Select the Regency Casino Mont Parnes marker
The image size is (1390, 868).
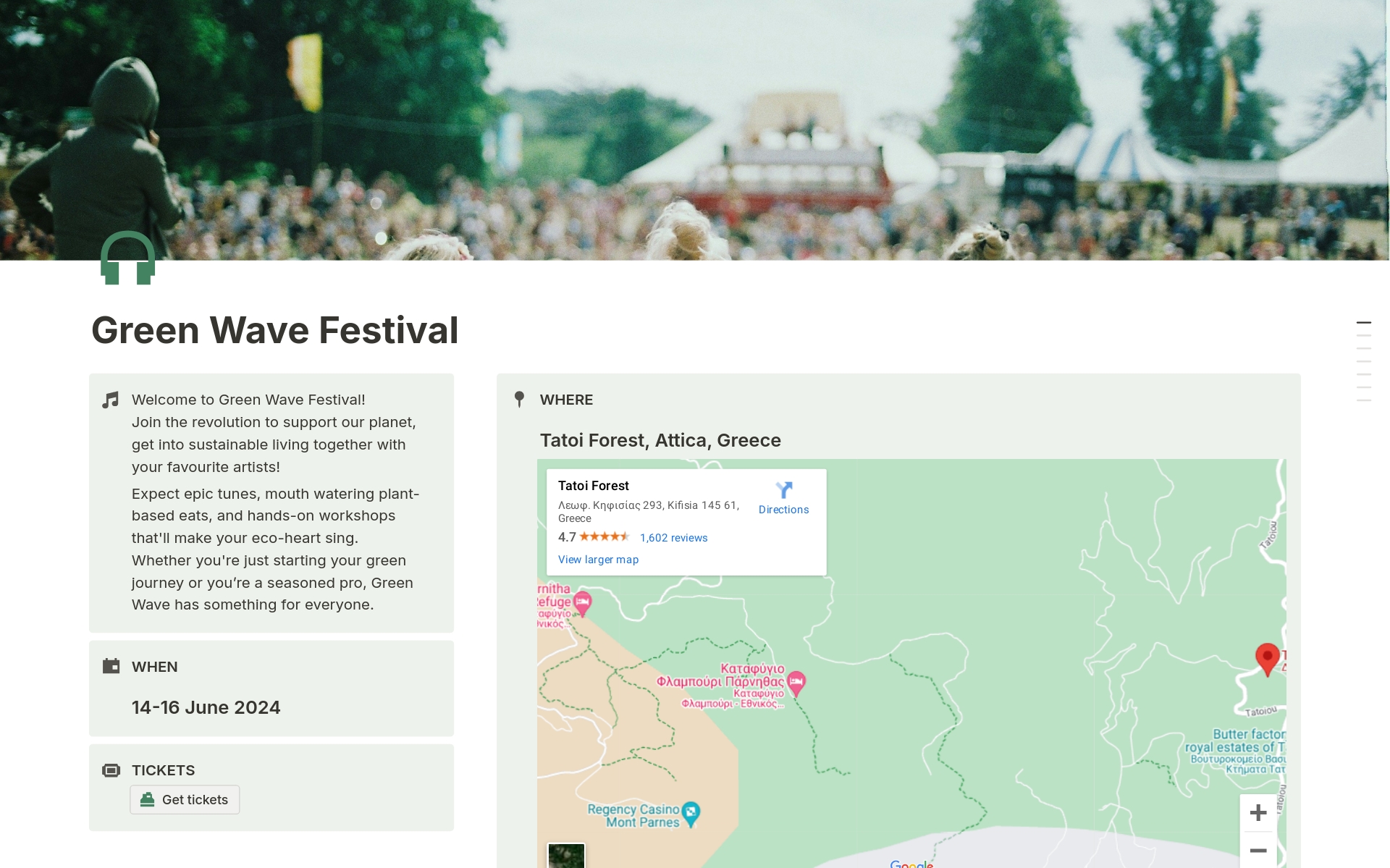point(691,813)
